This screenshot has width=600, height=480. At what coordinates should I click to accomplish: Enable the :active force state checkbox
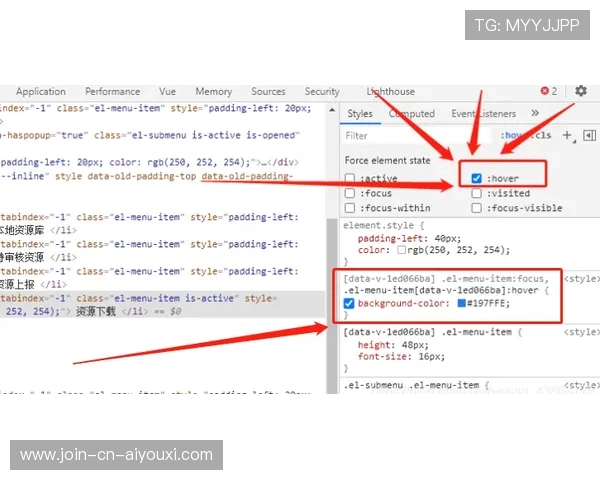pos(350,178)
